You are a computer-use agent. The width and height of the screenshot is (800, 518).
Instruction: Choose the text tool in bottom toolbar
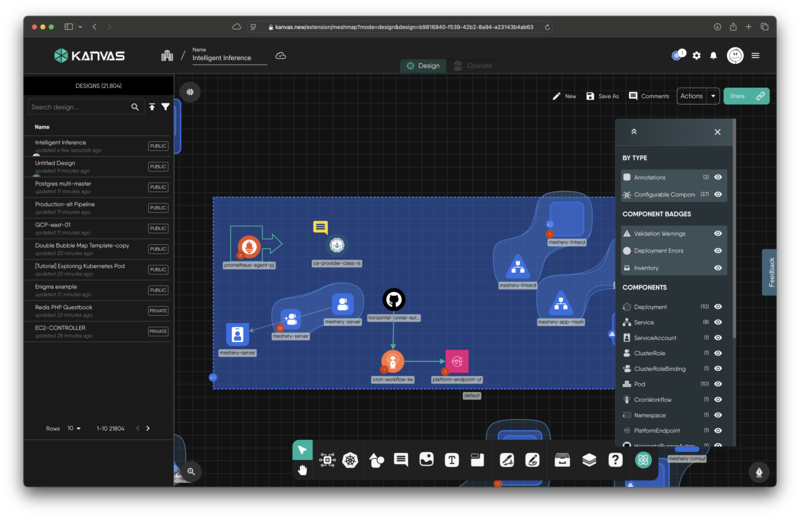(x=452, y=460)
